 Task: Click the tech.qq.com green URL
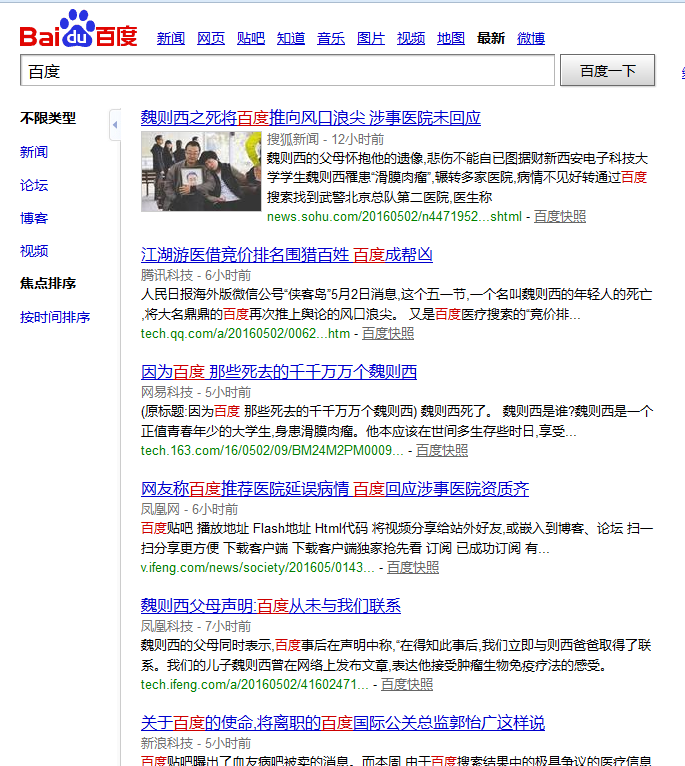pyautogui.click(x=245, y=334)
